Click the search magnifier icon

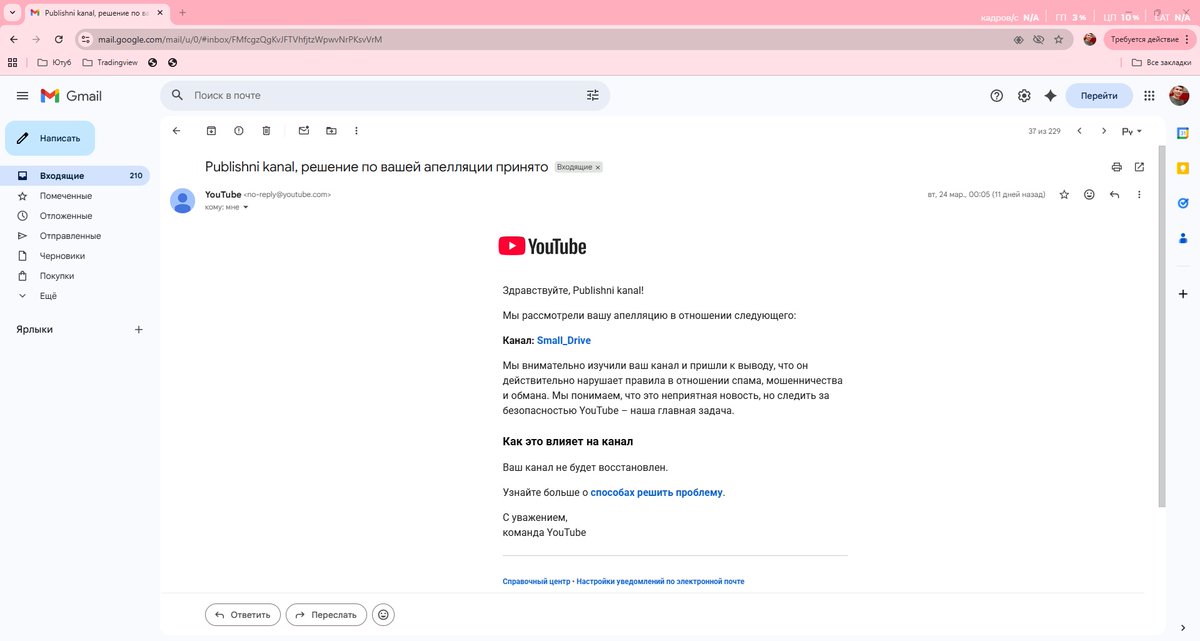(x=177, y=95)
